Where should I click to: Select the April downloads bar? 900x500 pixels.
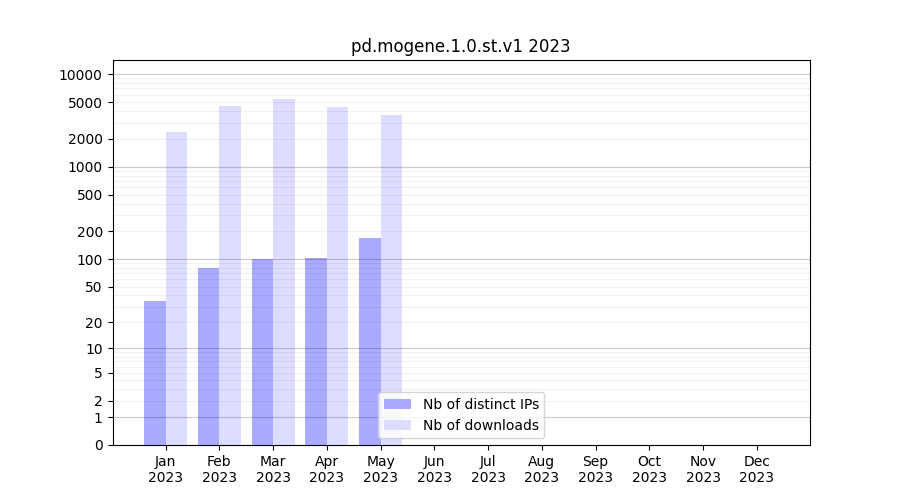tap(338, 276)
